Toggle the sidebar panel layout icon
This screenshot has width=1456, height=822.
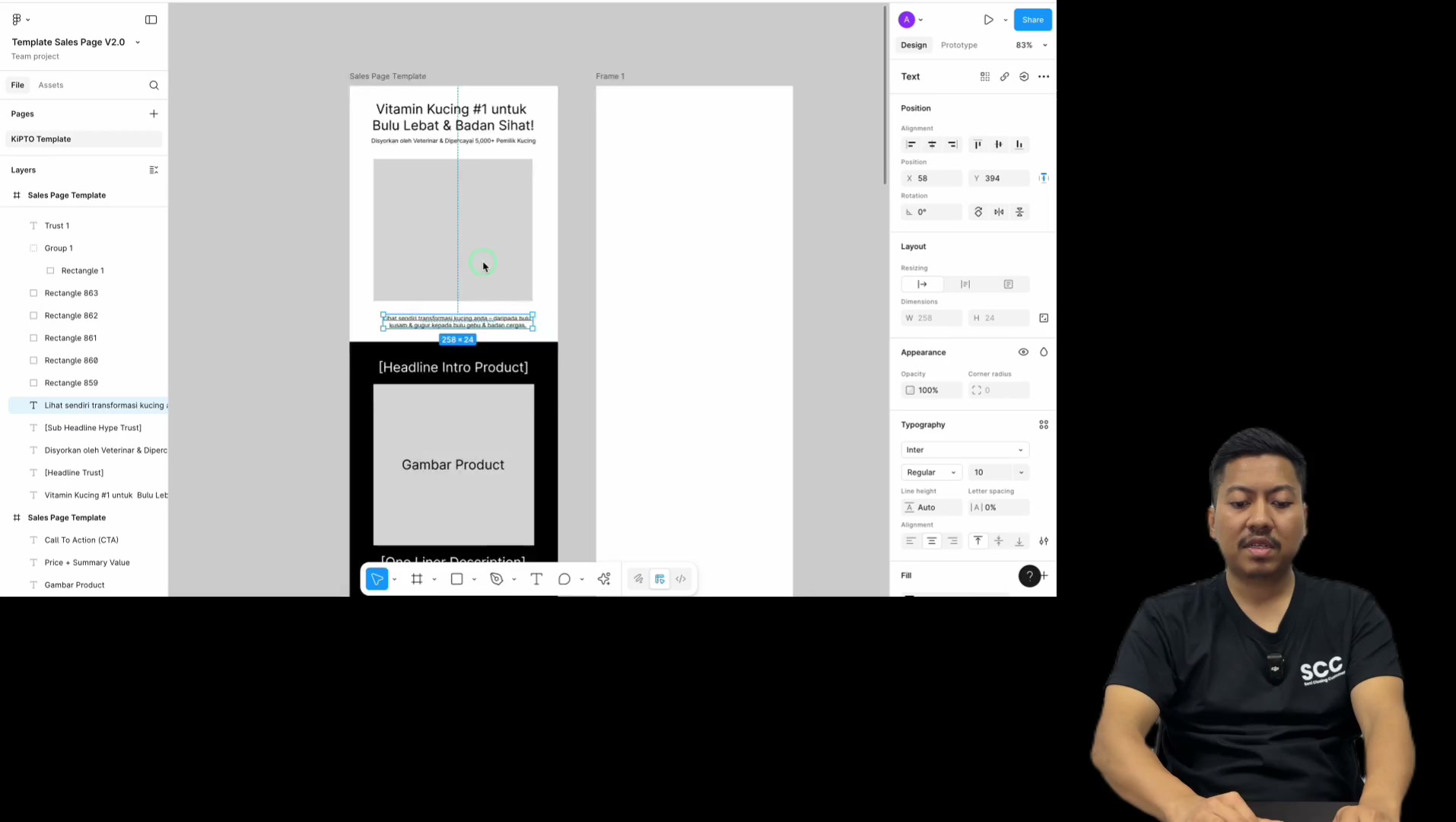click(151, 20)
